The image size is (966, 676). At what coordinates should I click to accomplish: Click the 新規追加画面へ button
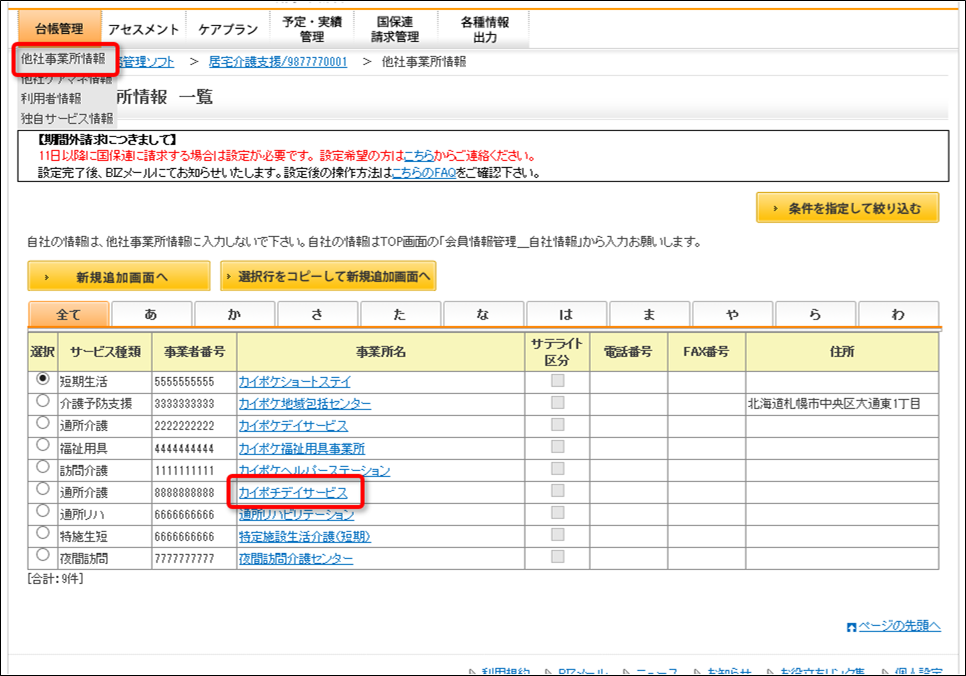(x=119, y=276)
